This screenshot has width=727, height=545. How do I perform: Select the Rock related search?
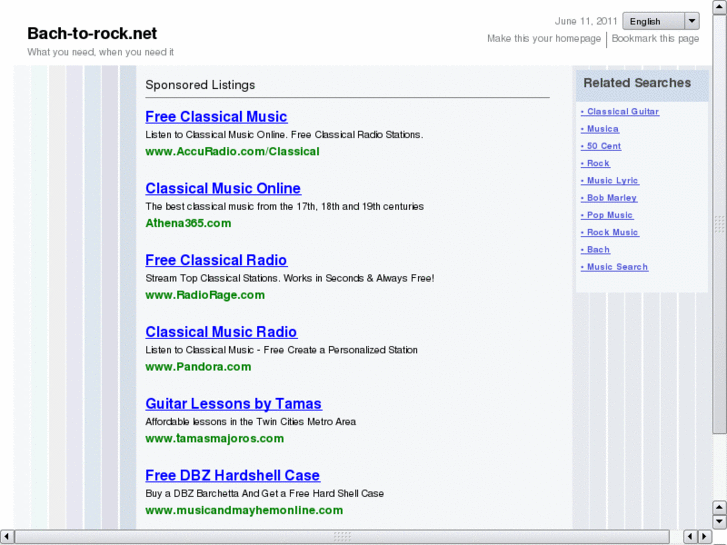coord(595,163)
